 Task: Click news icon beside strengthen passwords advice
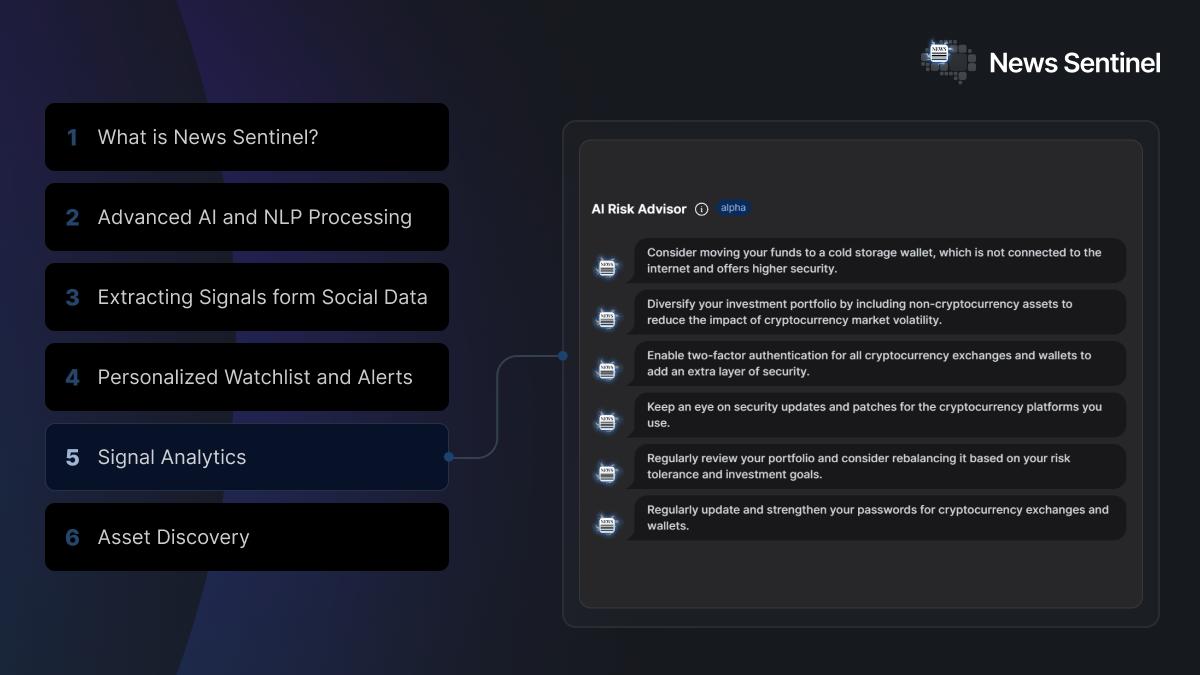click(x=606, y=525)
